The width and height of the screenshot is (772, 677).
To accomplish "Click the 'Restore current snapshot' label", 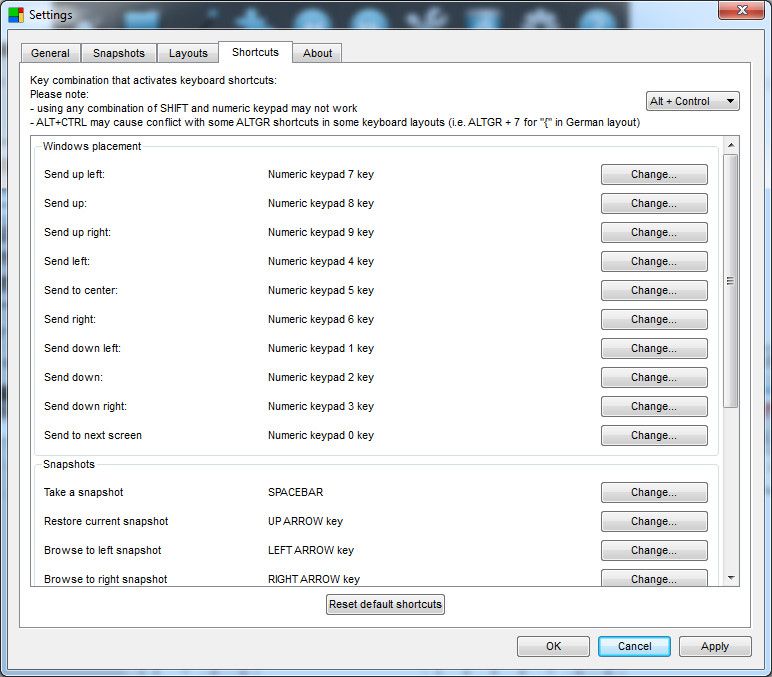I will click(x=106, y=521).
